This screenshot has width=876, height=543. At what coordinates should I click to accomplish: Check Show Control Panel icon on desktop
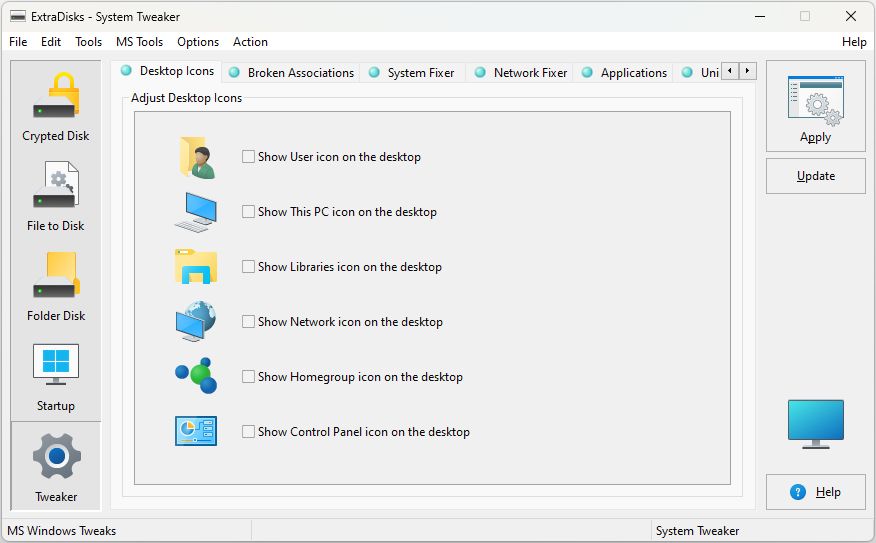coord(249,432)
